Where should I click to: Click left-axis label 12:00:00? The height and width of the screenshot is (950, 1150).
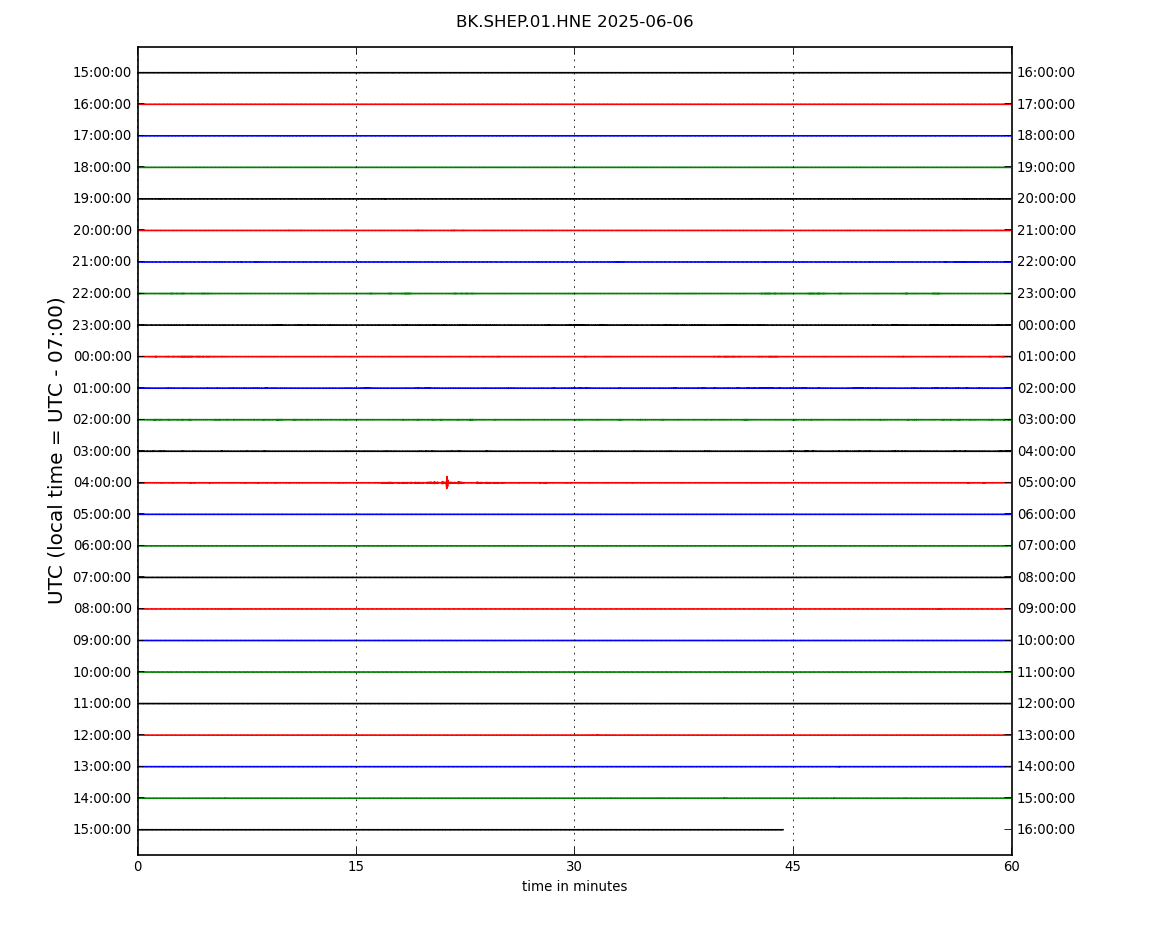coord(102,735)
